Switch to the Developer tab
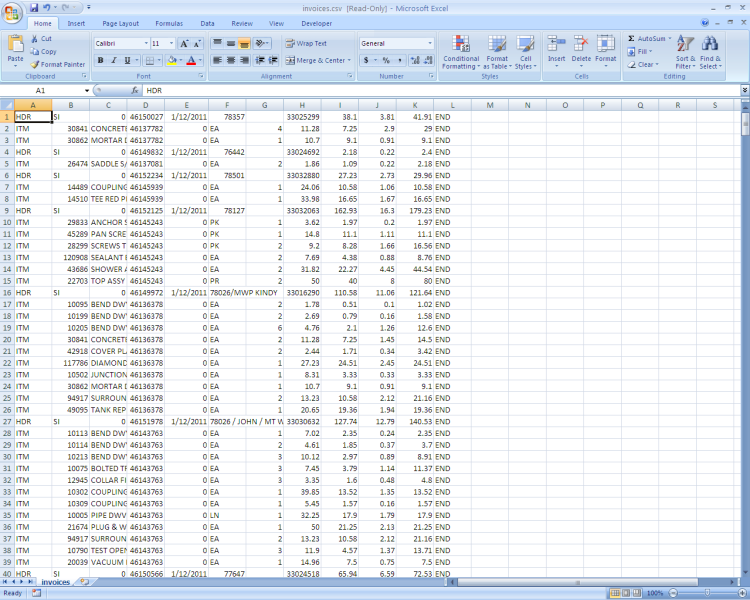 pos(316,23)
